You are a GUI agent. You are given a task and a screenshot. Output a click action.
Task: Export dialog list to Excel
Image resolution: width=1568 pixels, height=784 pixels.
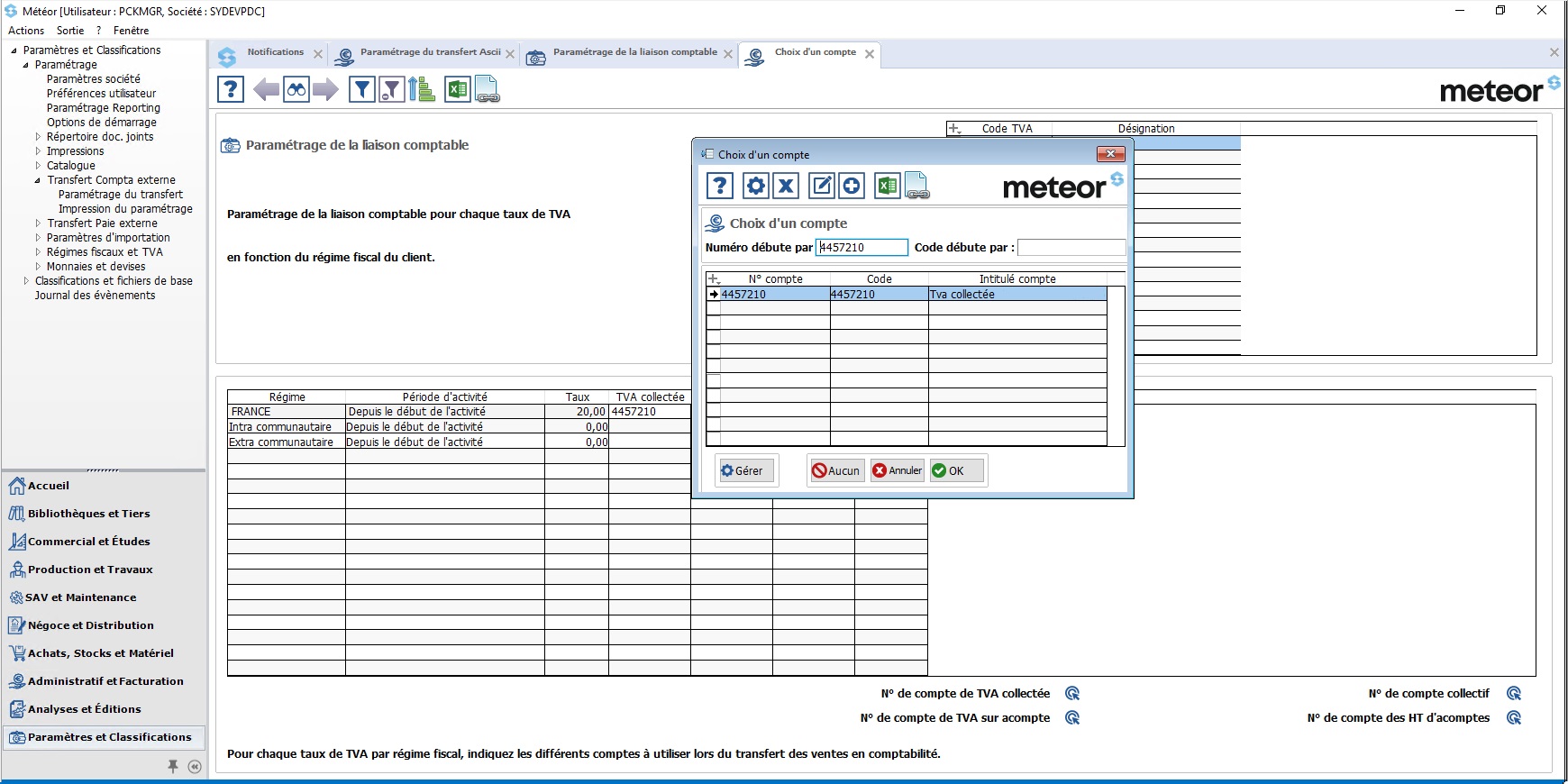tap(888, 186)
